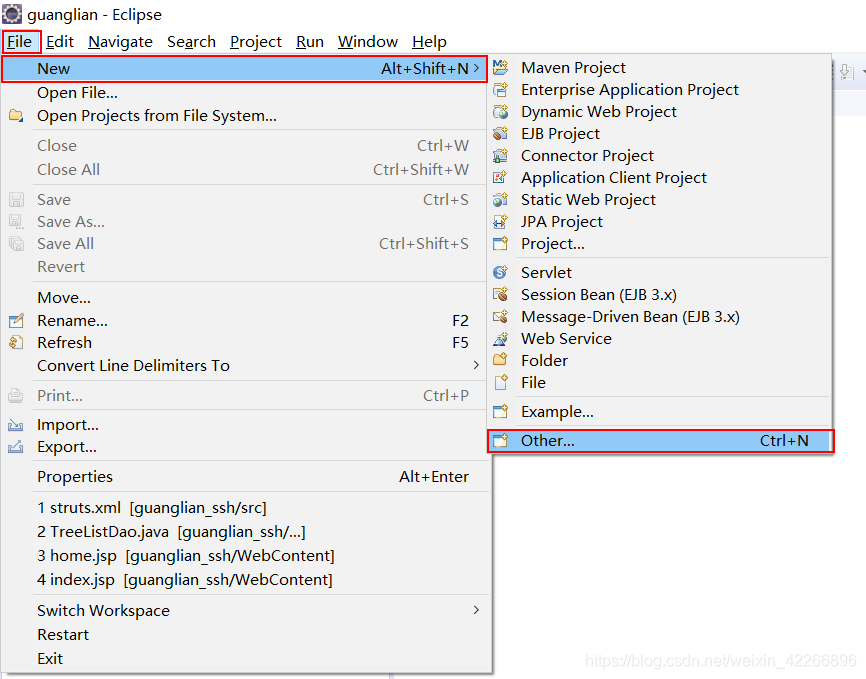Click the Project... wizard icon
This screenshot has height=679, width=866.
500,244
